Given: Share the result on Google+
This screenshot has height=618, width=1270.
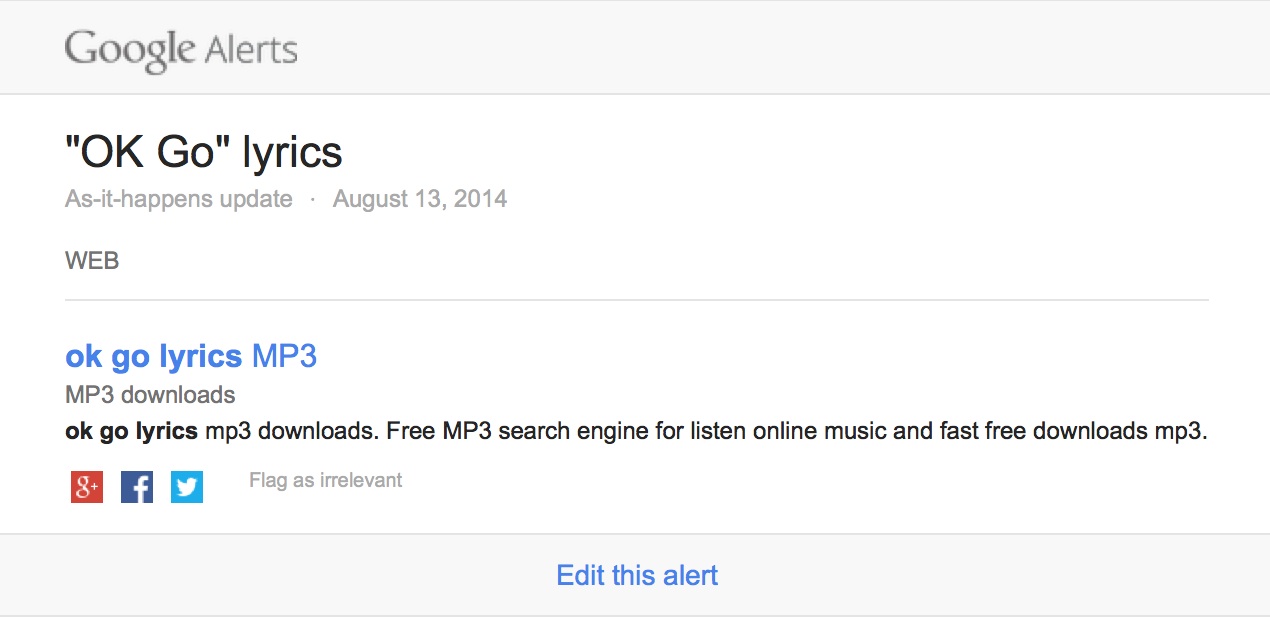Looking at the screenshot, I should tap(87, 487).
